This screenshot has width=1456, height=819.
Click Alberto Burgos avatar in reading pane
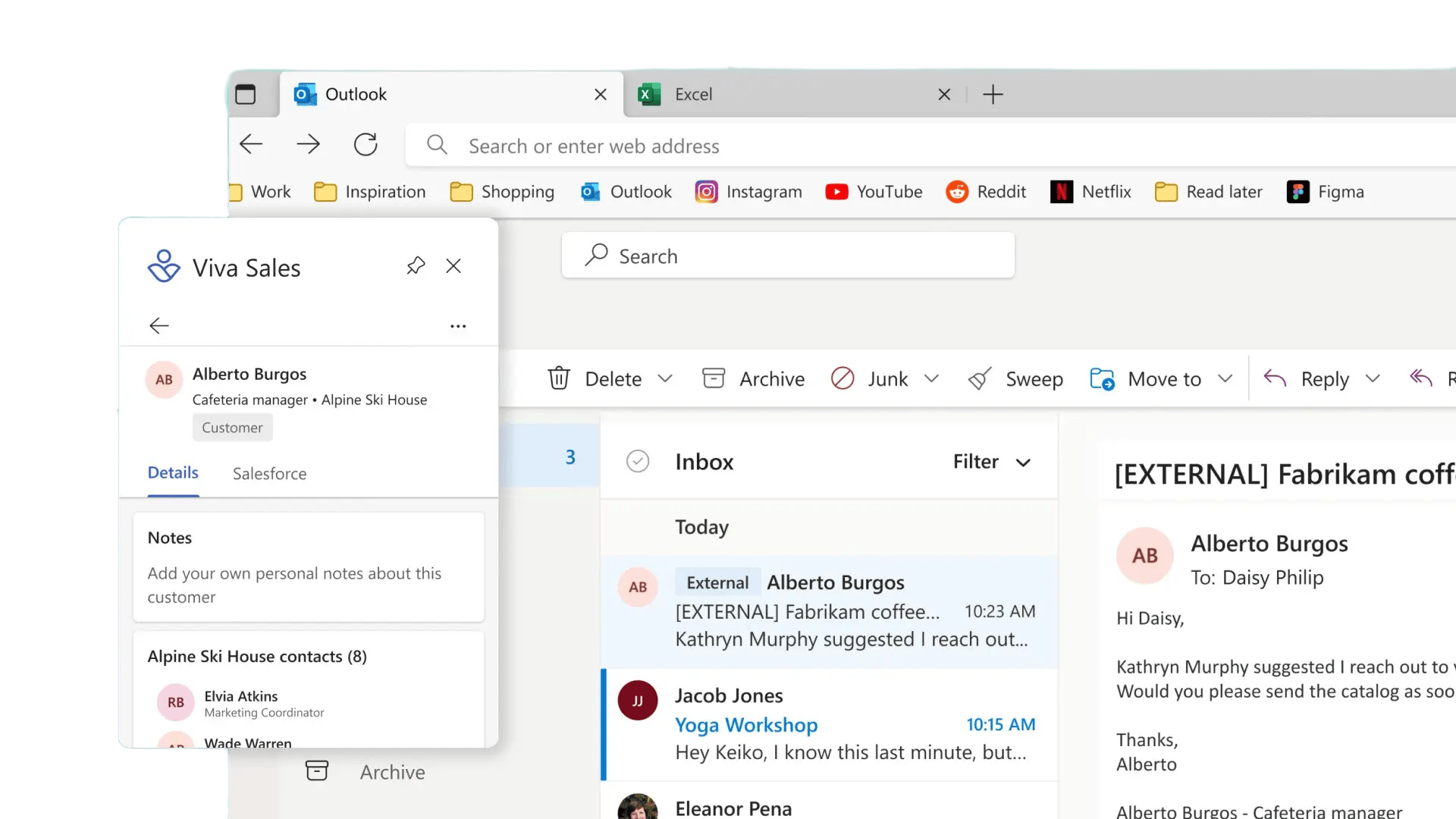1145,555
